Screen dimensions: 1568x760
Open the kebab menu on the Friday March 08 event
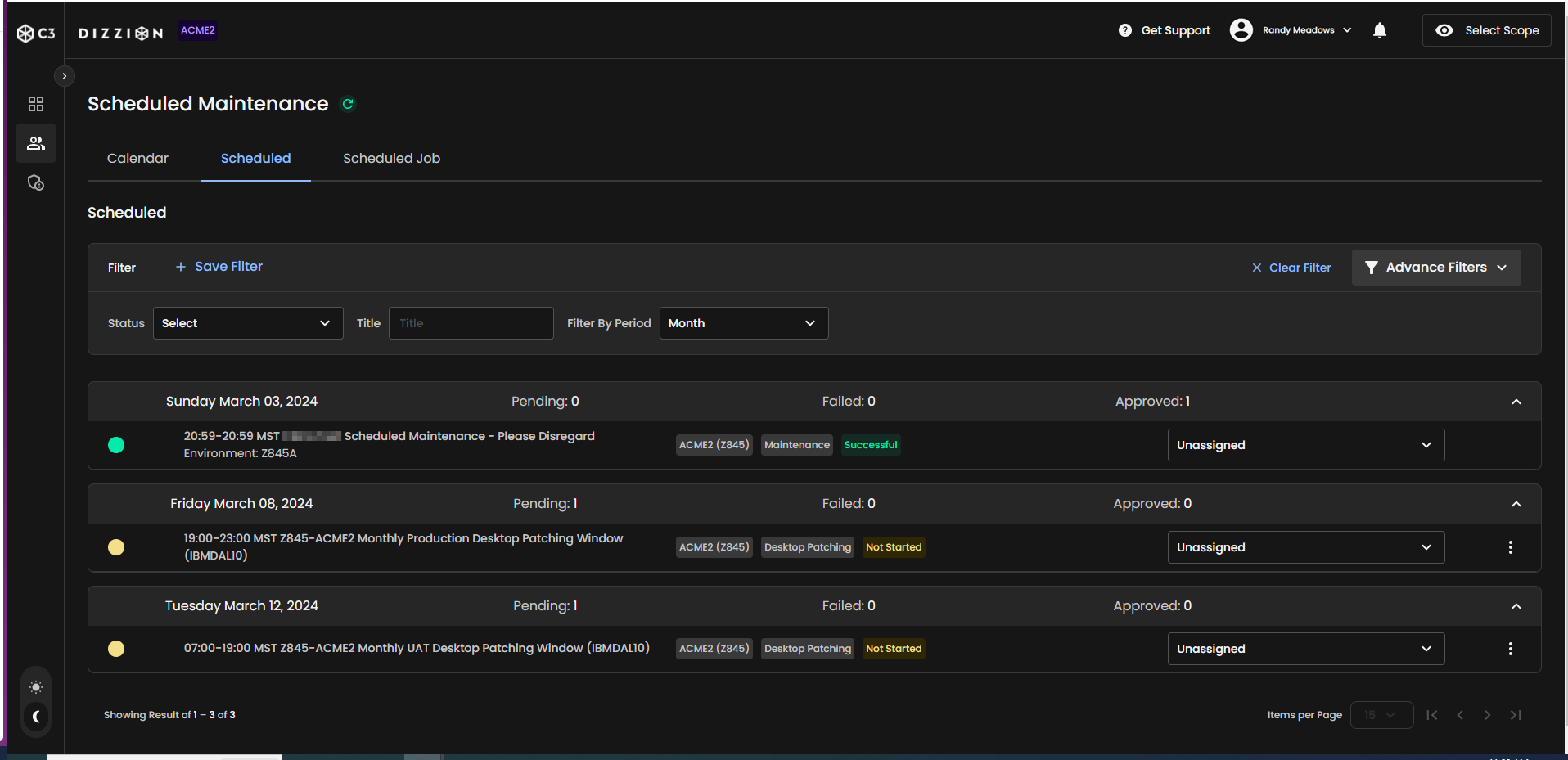click(1510, 546)
